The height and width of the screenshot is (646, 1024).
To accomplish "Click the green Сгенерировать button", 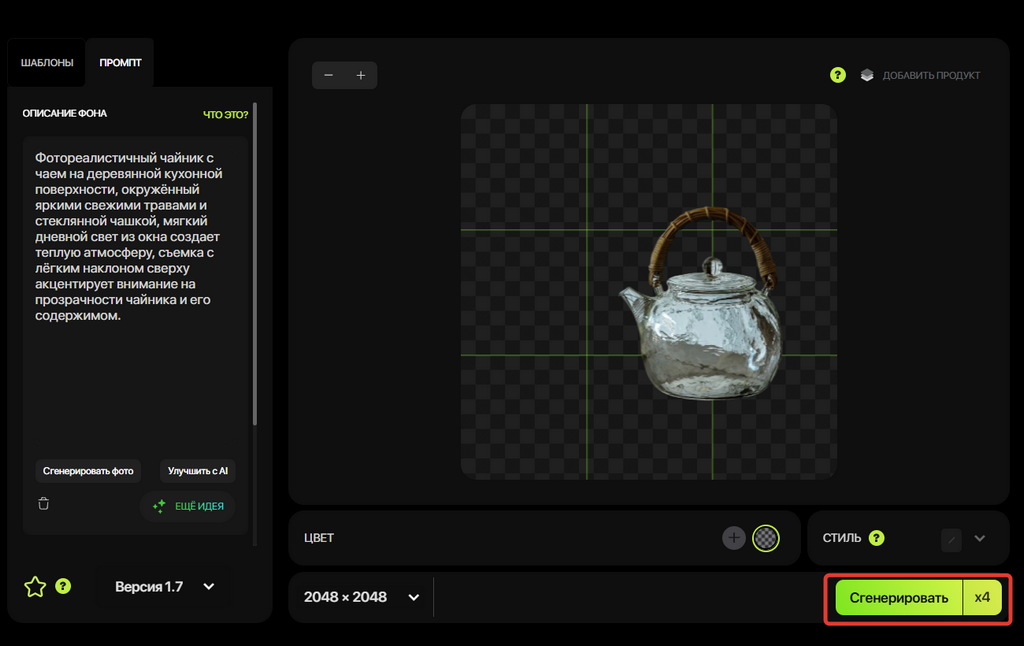I will coord(899,598).
